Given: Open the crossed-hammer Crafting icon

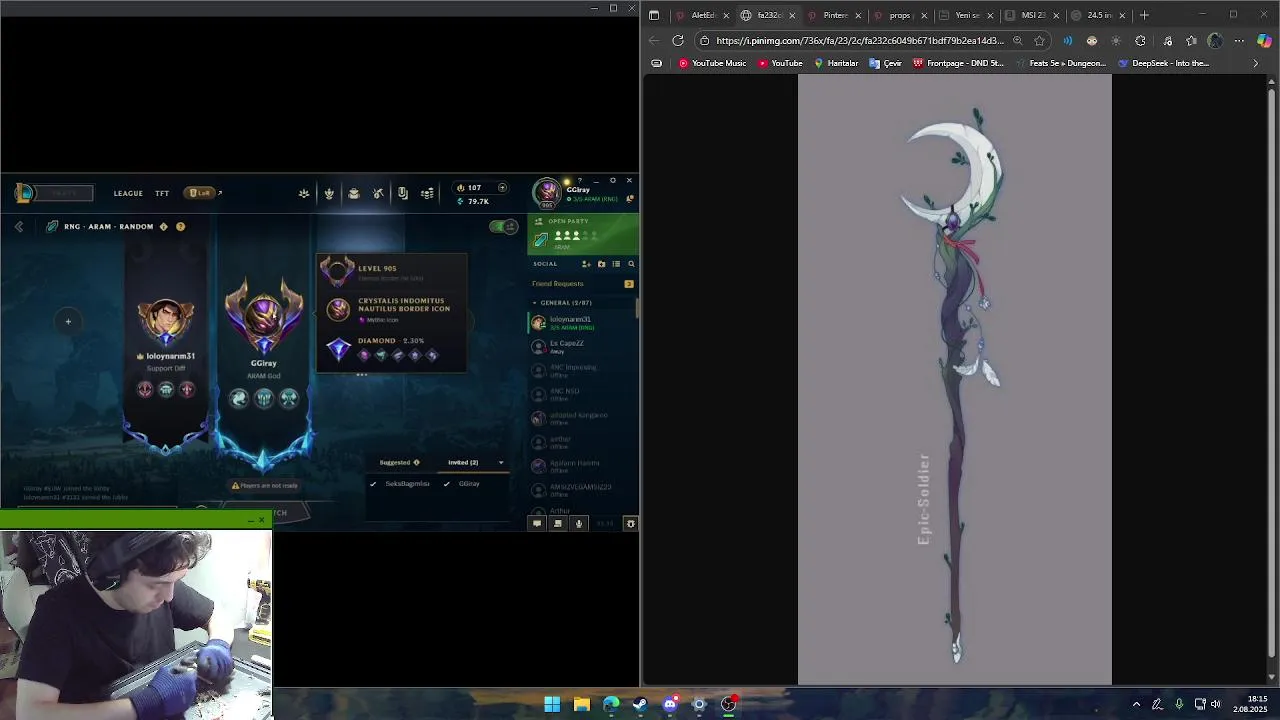Looking at the screenshot, I should pos(378,193).
